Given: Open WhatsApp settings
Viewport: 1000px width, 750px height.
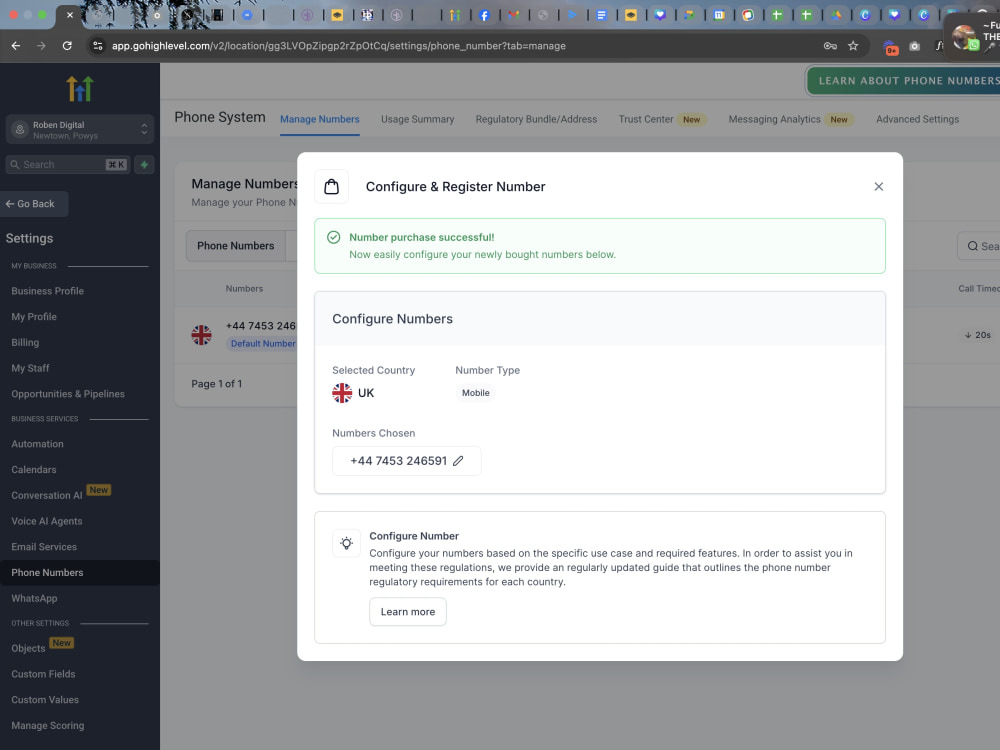Looking at the screenshot, I should coord(34,598).
